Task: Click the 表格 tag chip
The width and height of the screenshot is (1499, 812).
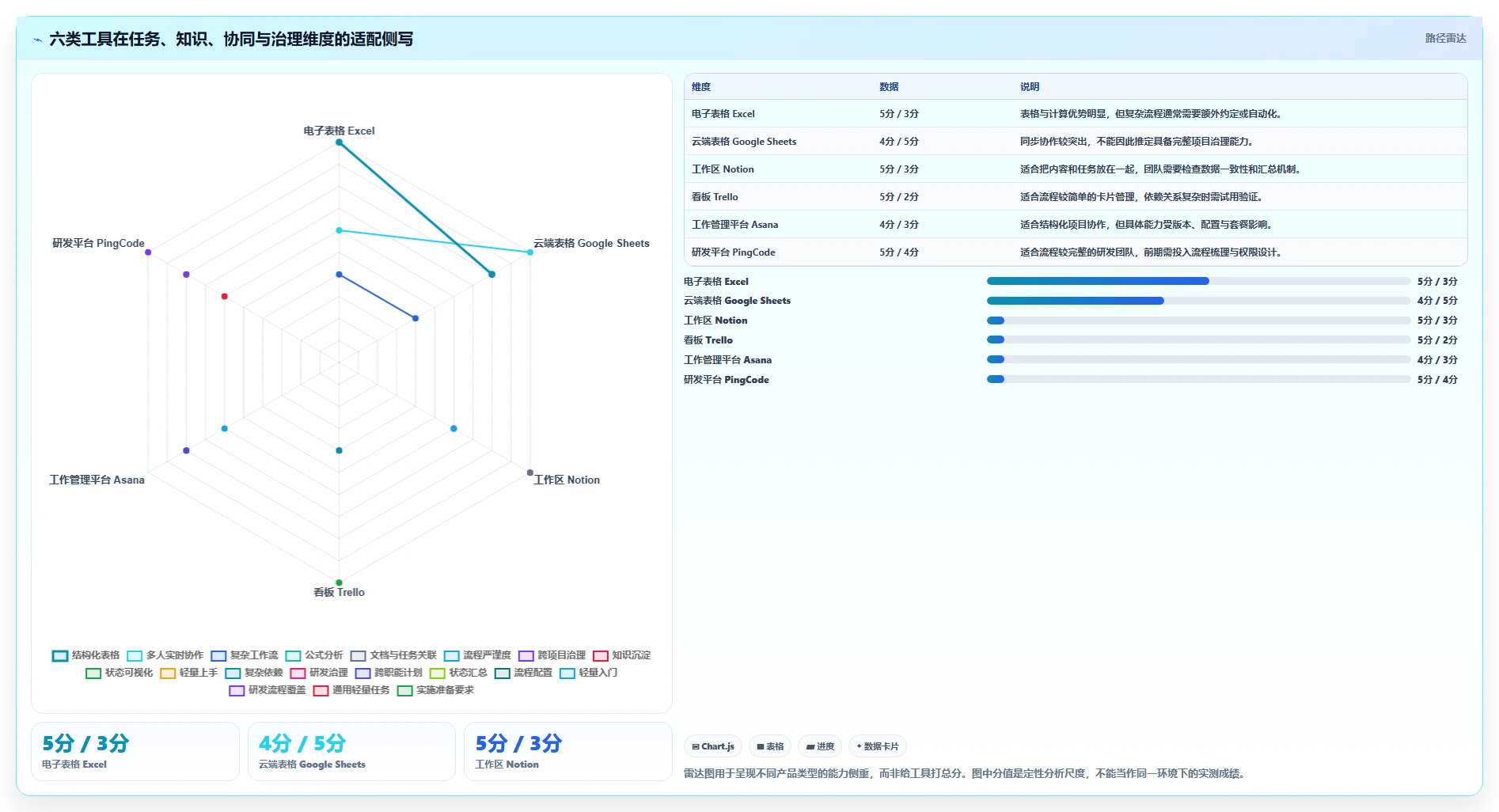Action: click(770, 746)
